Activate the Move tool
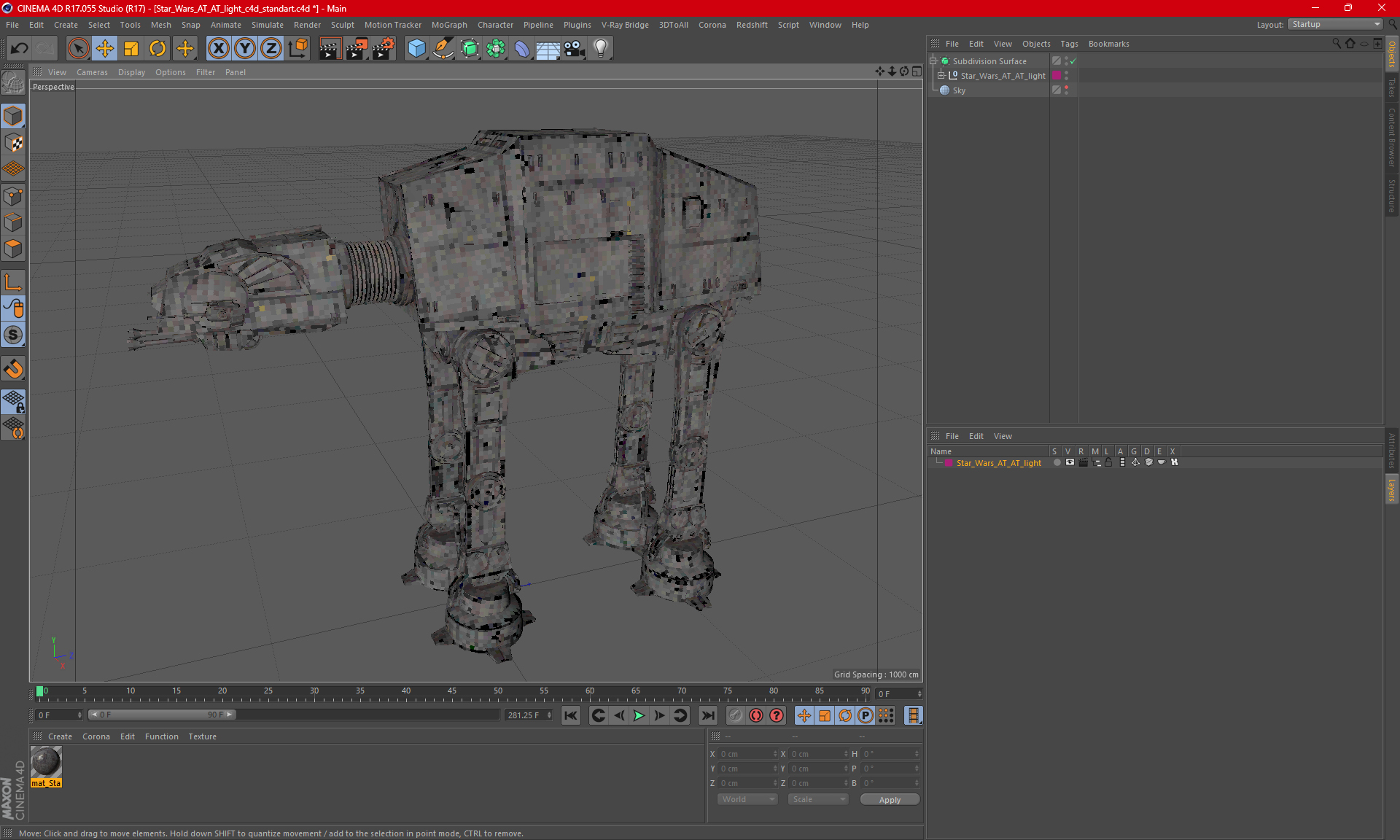The height and width of the screenshot is (840, 1400). [105, 49]
